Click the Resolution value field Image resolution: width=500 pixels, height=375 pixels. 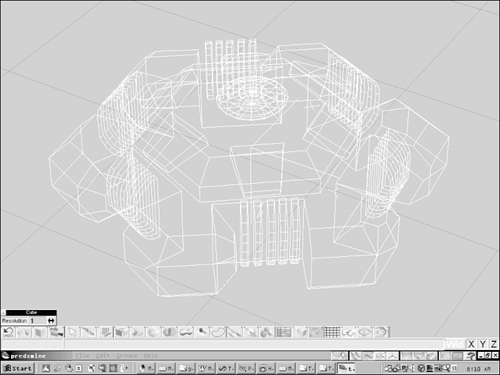(x=38, y=321)
